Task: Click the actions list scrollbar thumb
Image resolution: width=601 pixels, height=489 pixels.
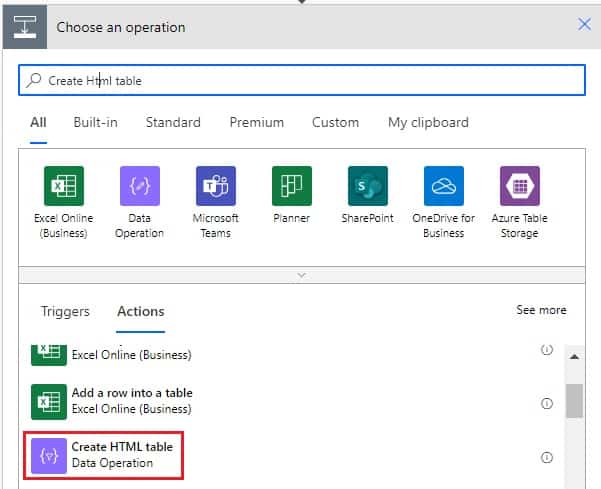Action: [574, 401]
